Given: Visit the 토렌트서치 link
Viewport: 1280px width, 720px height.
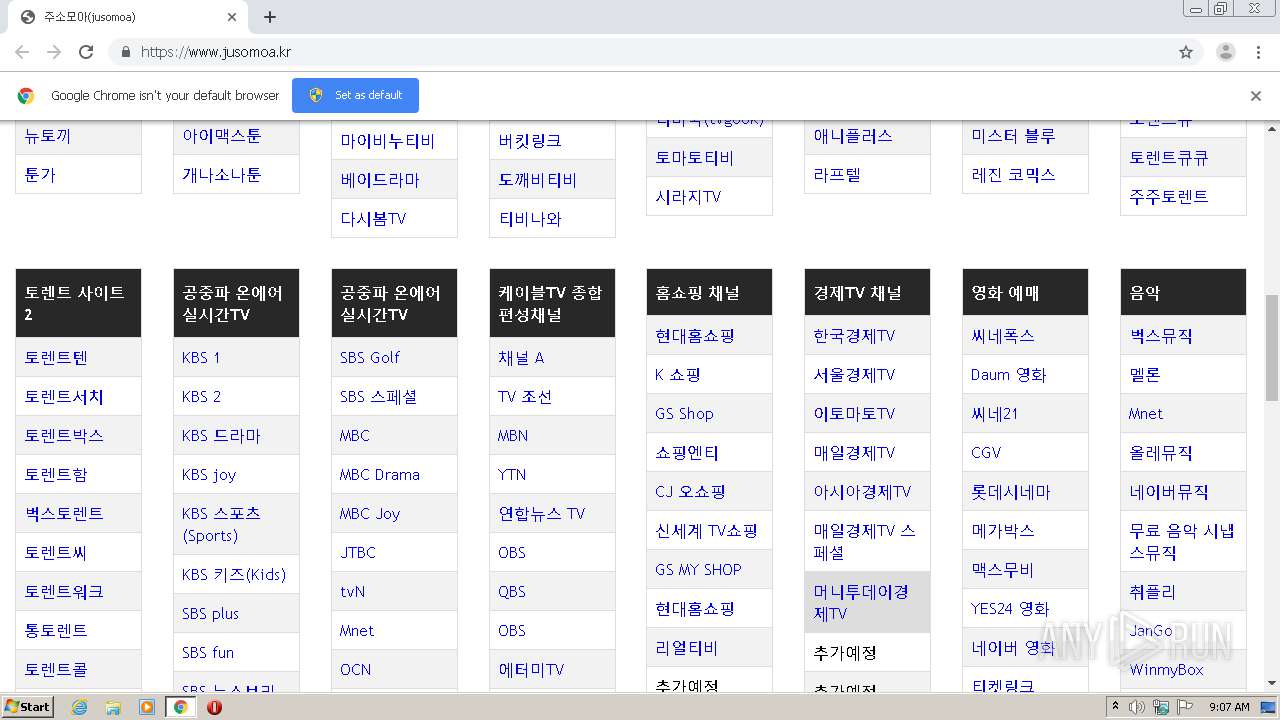Looking at the screenshot, I should tap(64, 397).
